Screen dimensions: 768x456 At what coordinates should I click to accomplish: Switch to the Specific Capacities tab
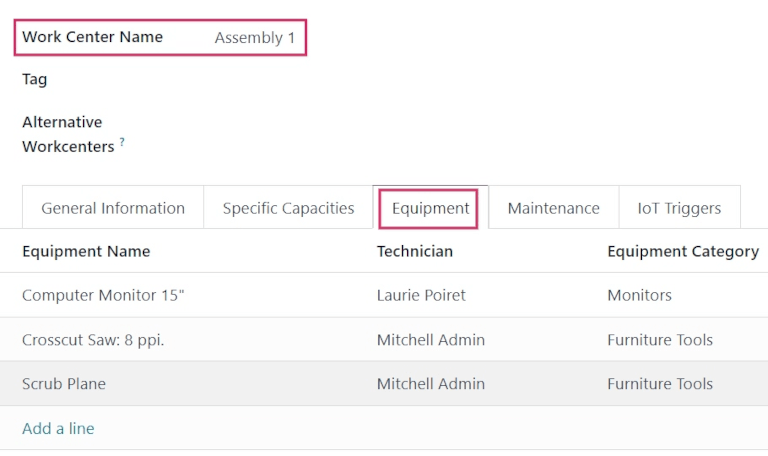pos(288,208)
